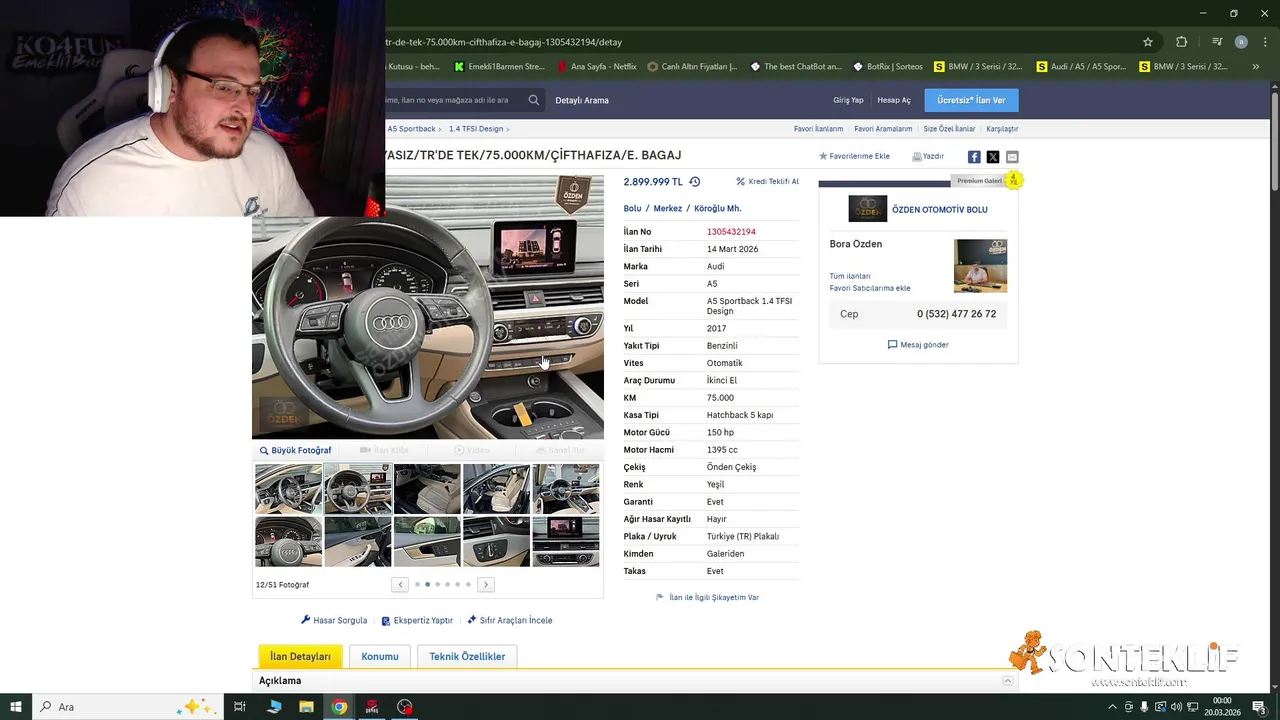The height and width of the screenshot is (720, 1280).
Task: Click Ücretsiz İlan Ver button
Action: coord(971,100)
